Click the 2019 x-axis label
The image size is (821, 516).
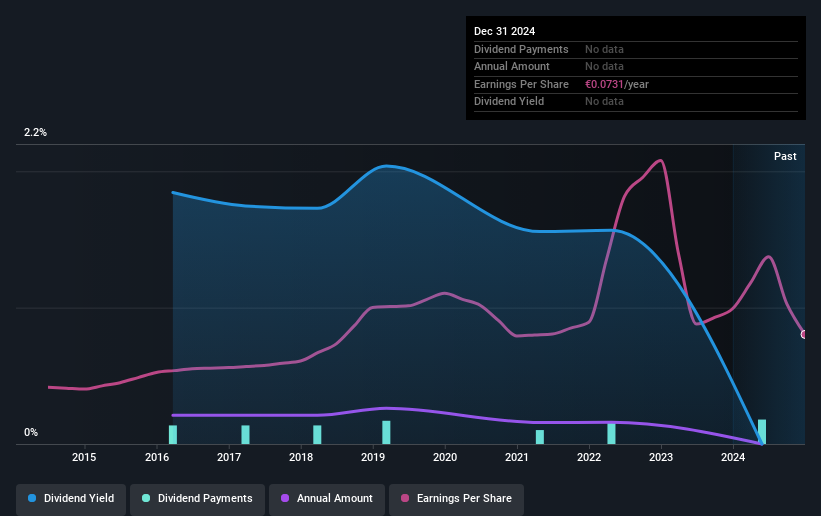pyautogui.click(x=373, y=457)
